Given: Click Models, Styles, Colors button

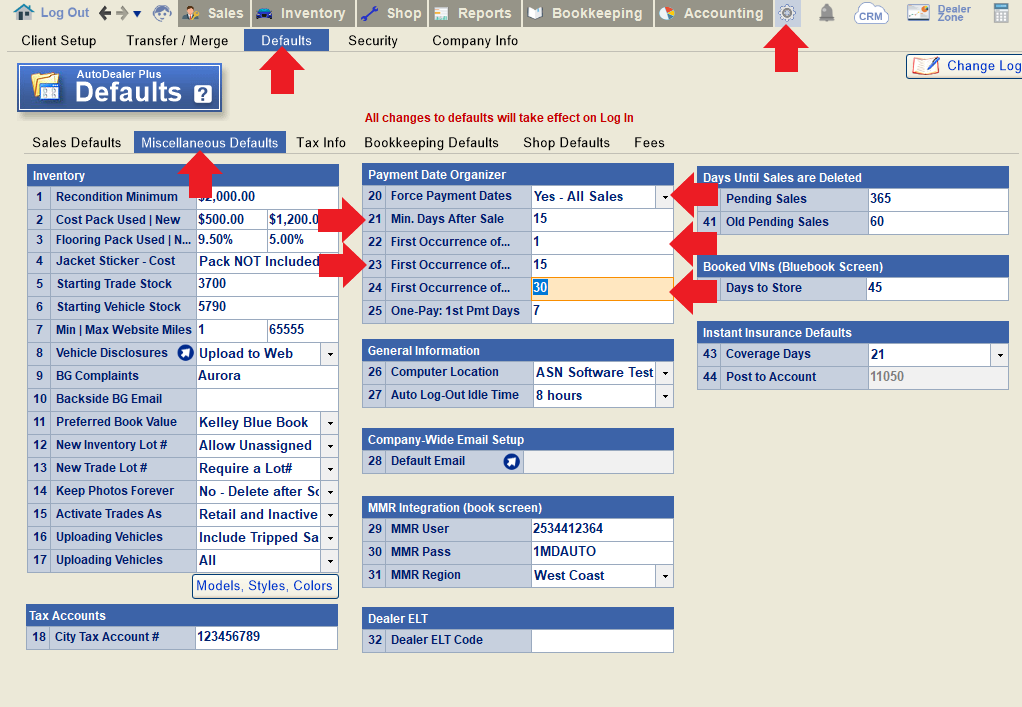Looking at the screenshot, I should pyautogui.click(x=265, y=586).
